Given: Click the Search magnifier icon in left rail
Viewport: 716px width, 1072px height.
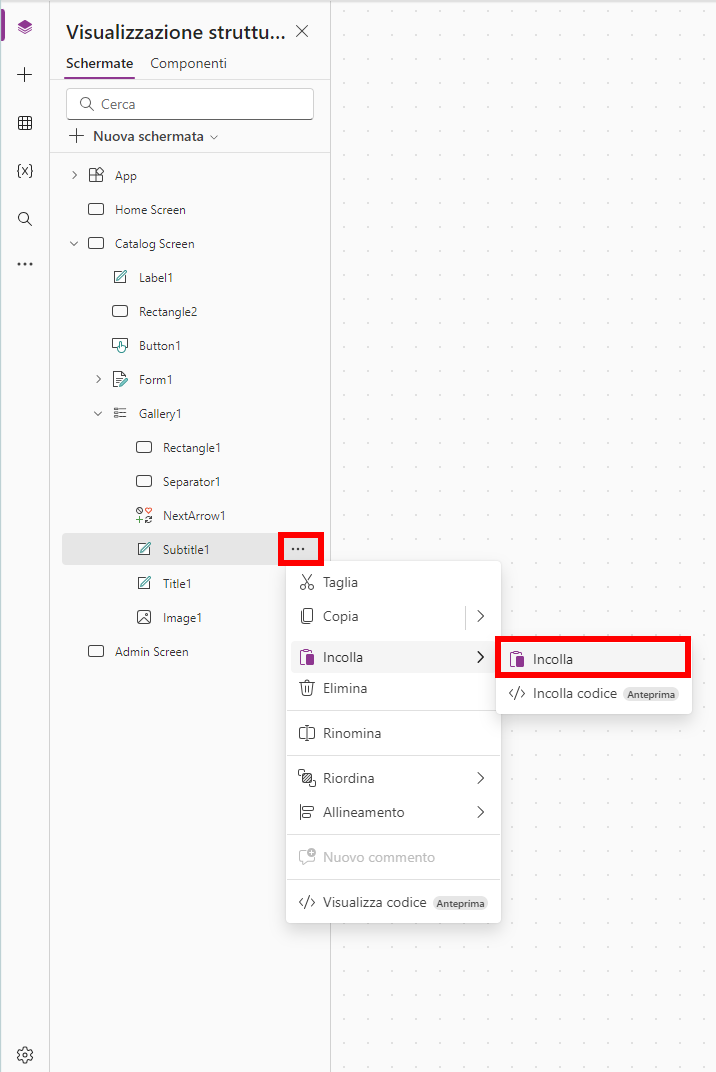Looking at the screenshot, I should pos(25,219).
